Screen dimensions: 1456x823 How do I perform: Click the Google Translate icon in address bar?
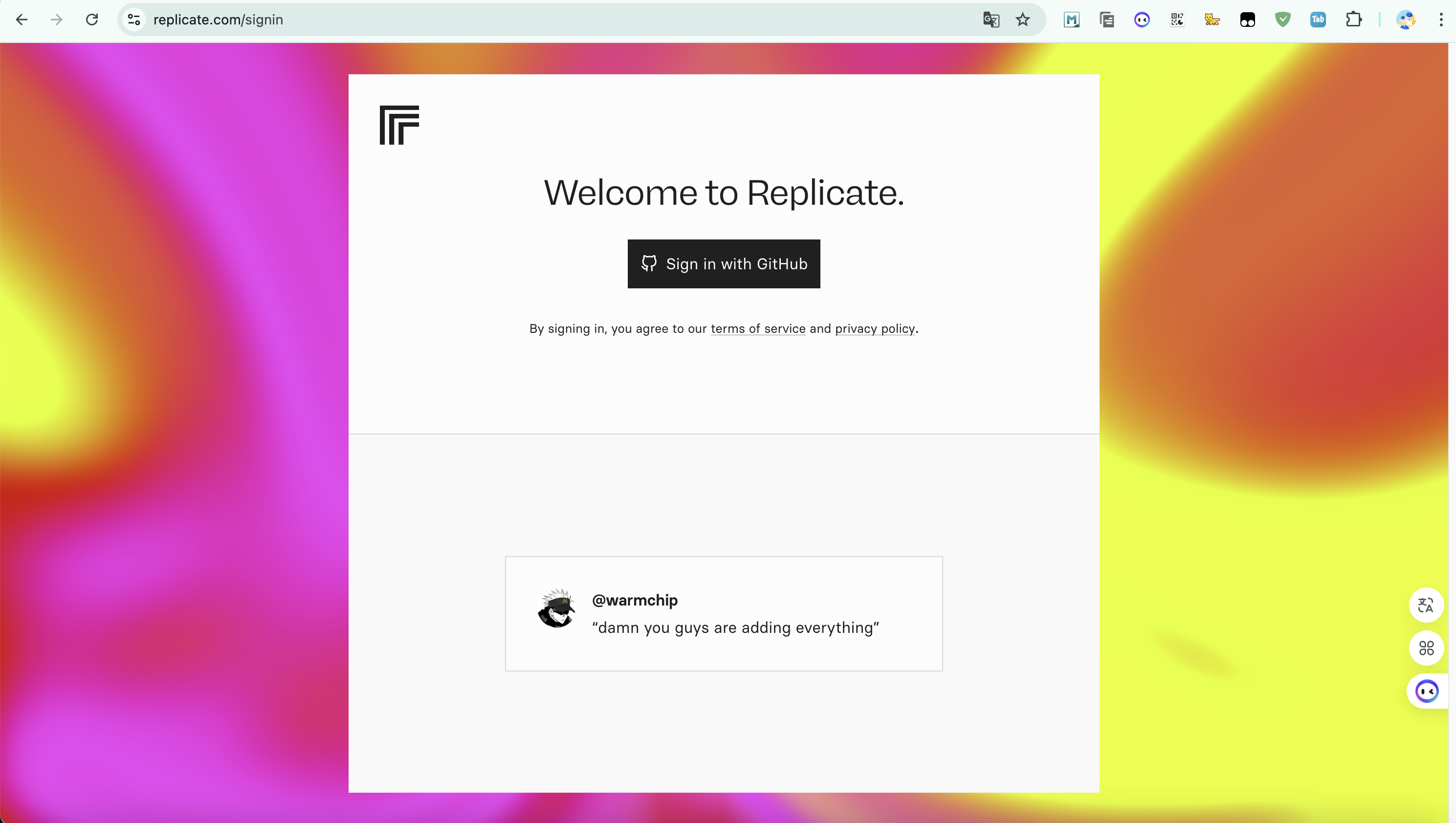click(x=991, y=20)
